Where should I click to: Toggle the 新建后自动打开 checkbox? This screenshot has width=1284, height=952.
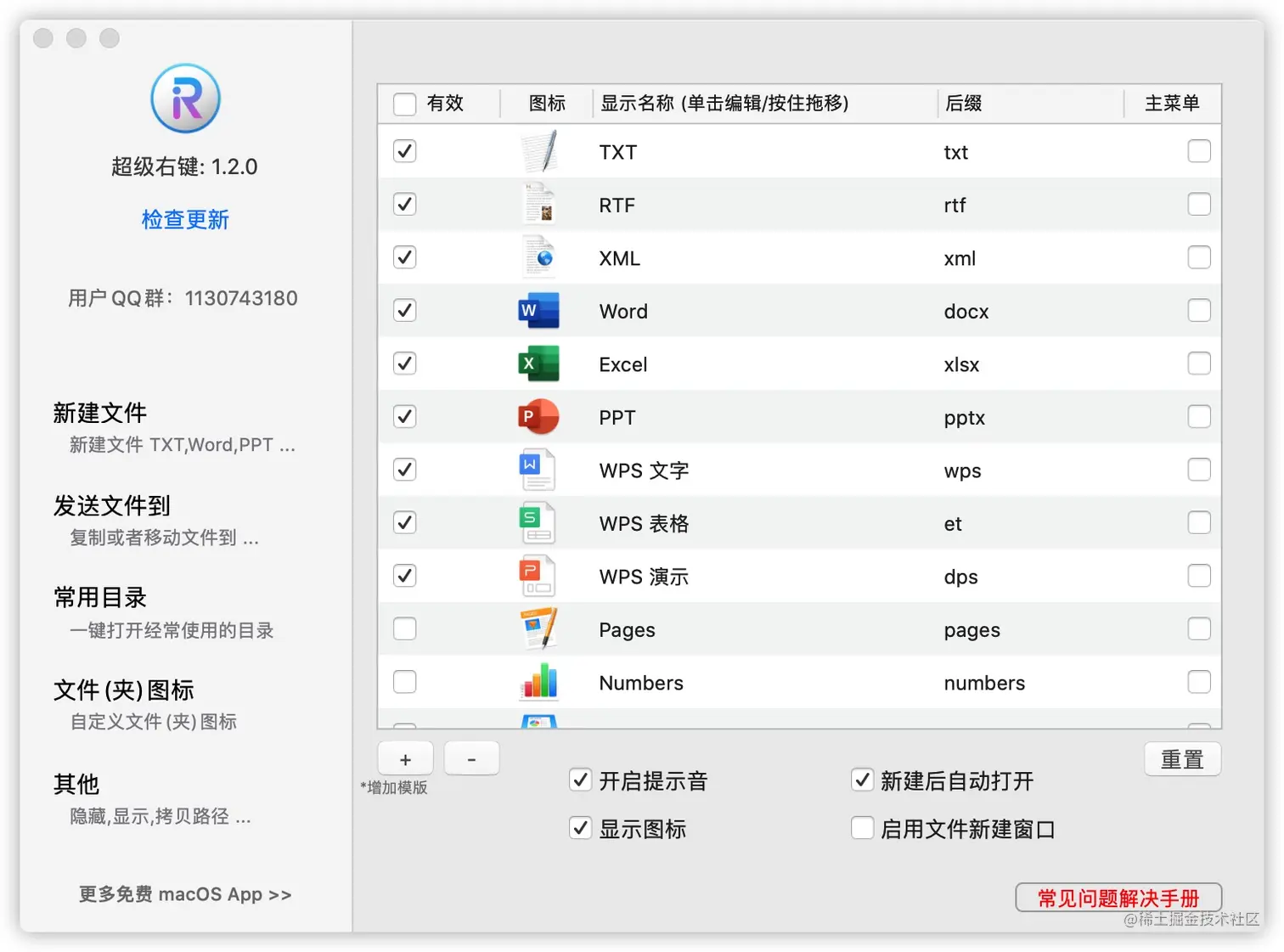[862, 780]
